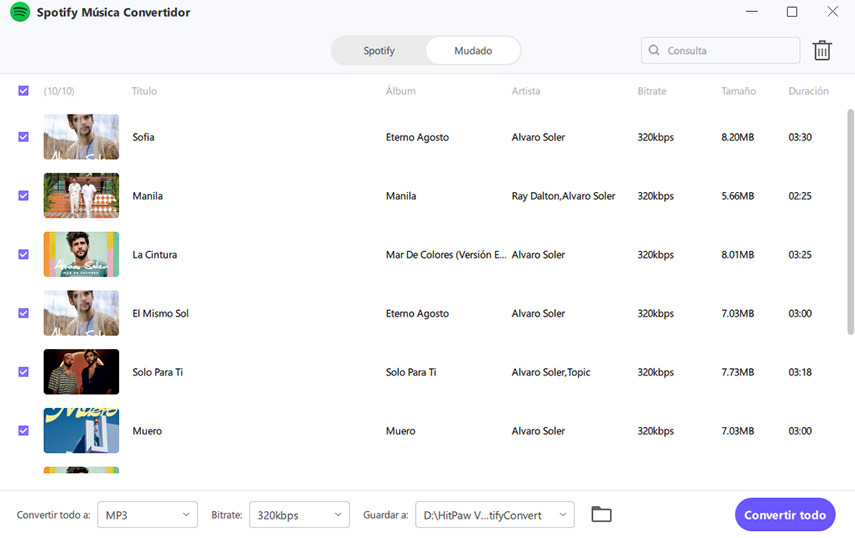Screen dimensions: 855x538
Task: Click size value 8.20MB
Action: pyautogui.click(x=738, y=137)
